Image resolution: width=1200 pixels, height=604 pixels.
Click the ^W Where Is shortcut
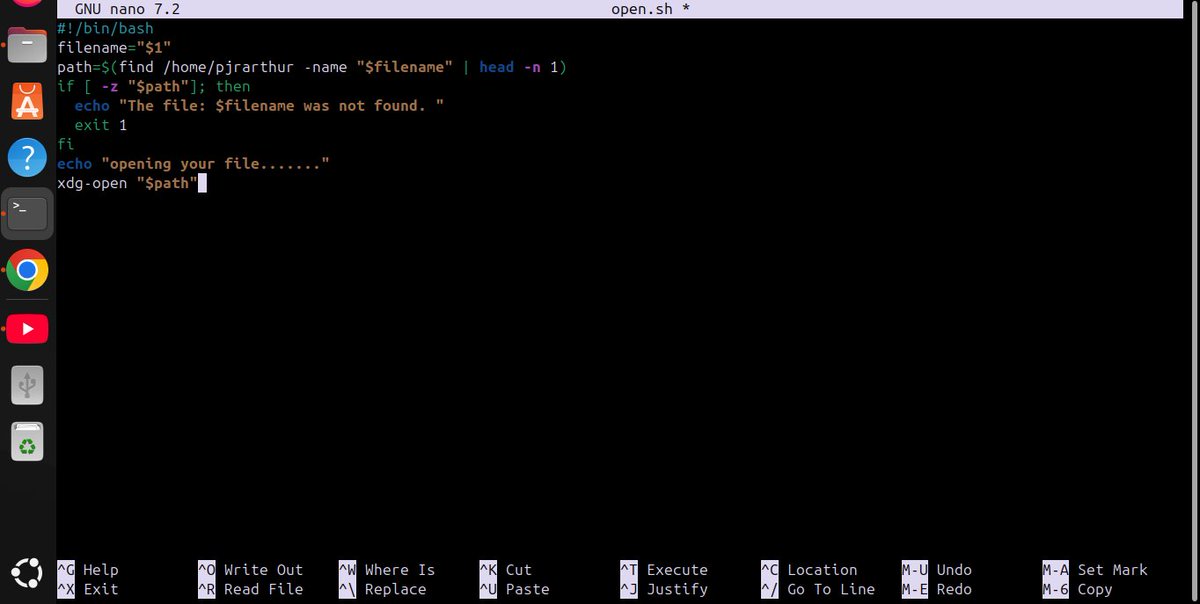[387, 570]
